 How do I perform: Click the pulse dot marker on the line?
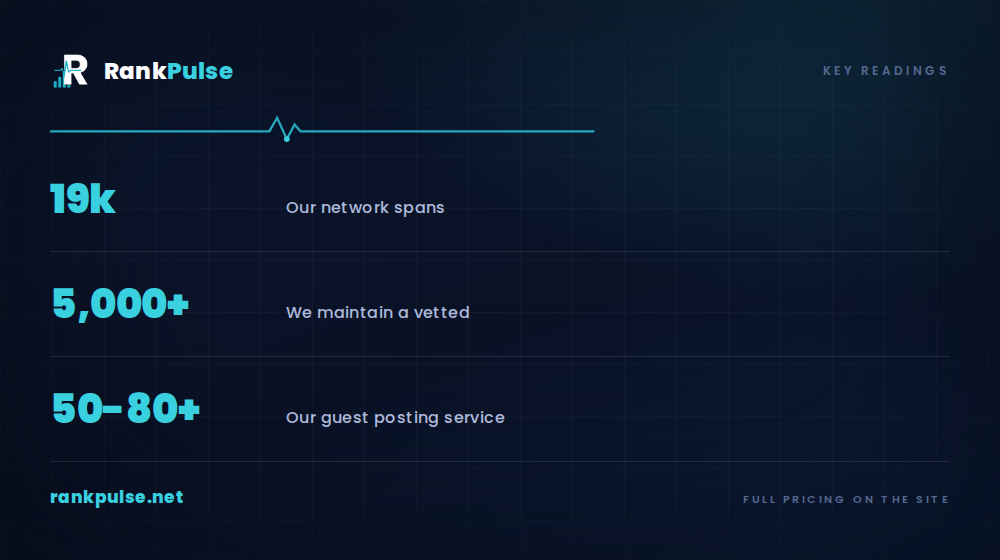coord(287,138)
